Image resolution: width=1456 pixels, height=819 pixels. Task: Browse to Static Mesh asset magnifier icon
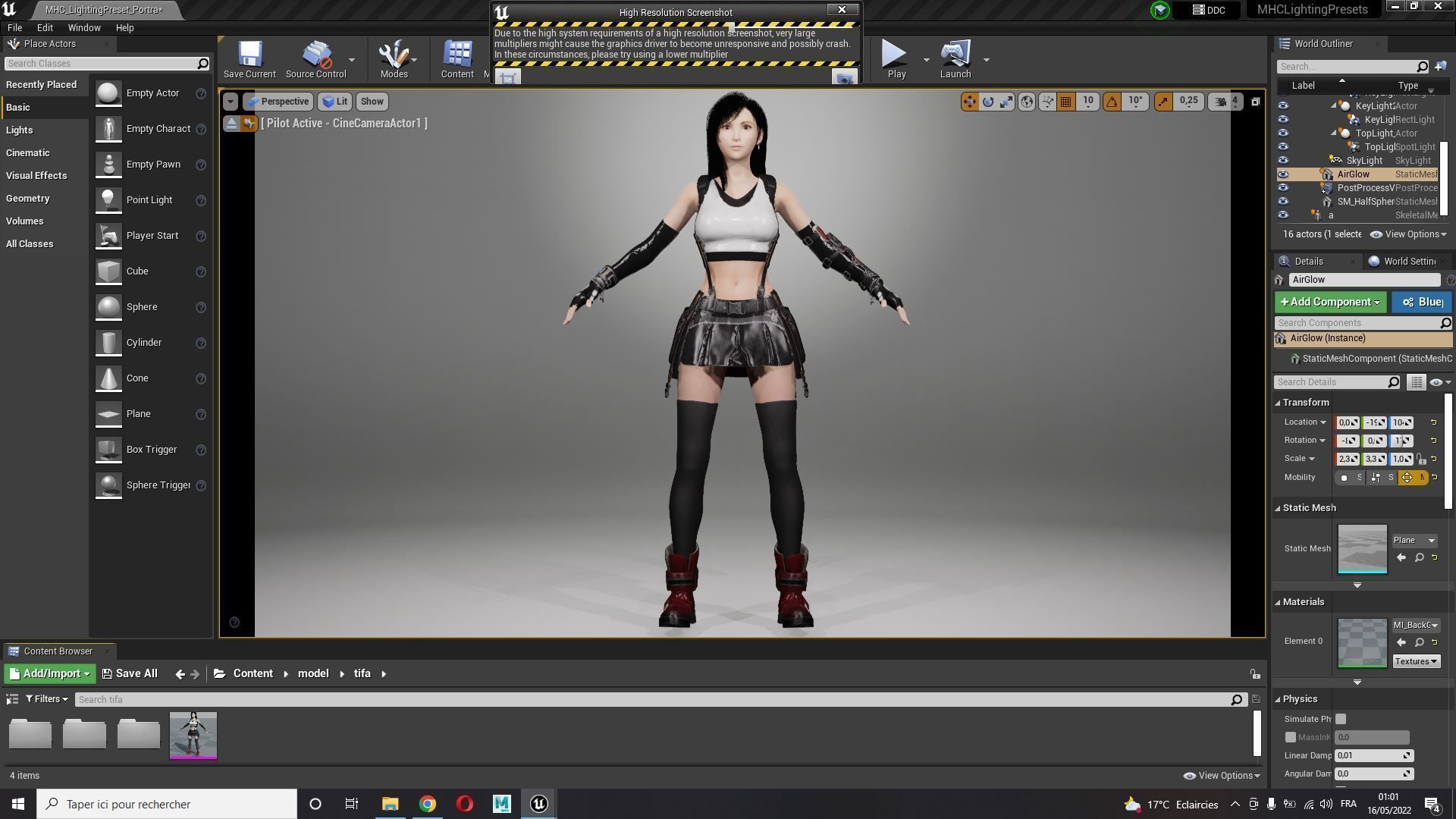[1419, 558]
